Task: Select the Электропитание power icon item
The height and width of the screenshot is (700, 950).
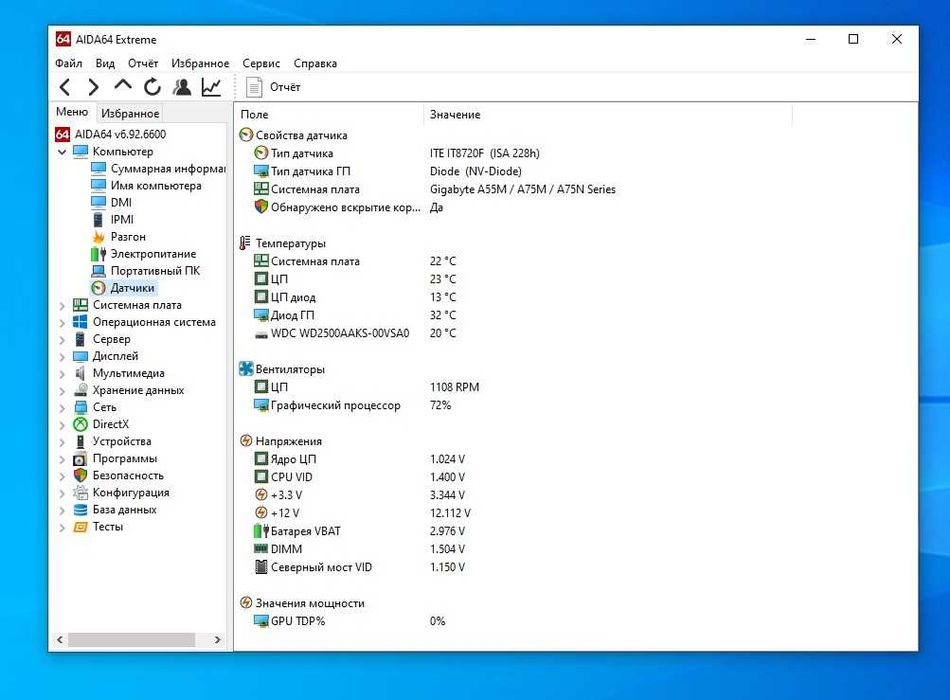Action: click(x=99, y=253)
